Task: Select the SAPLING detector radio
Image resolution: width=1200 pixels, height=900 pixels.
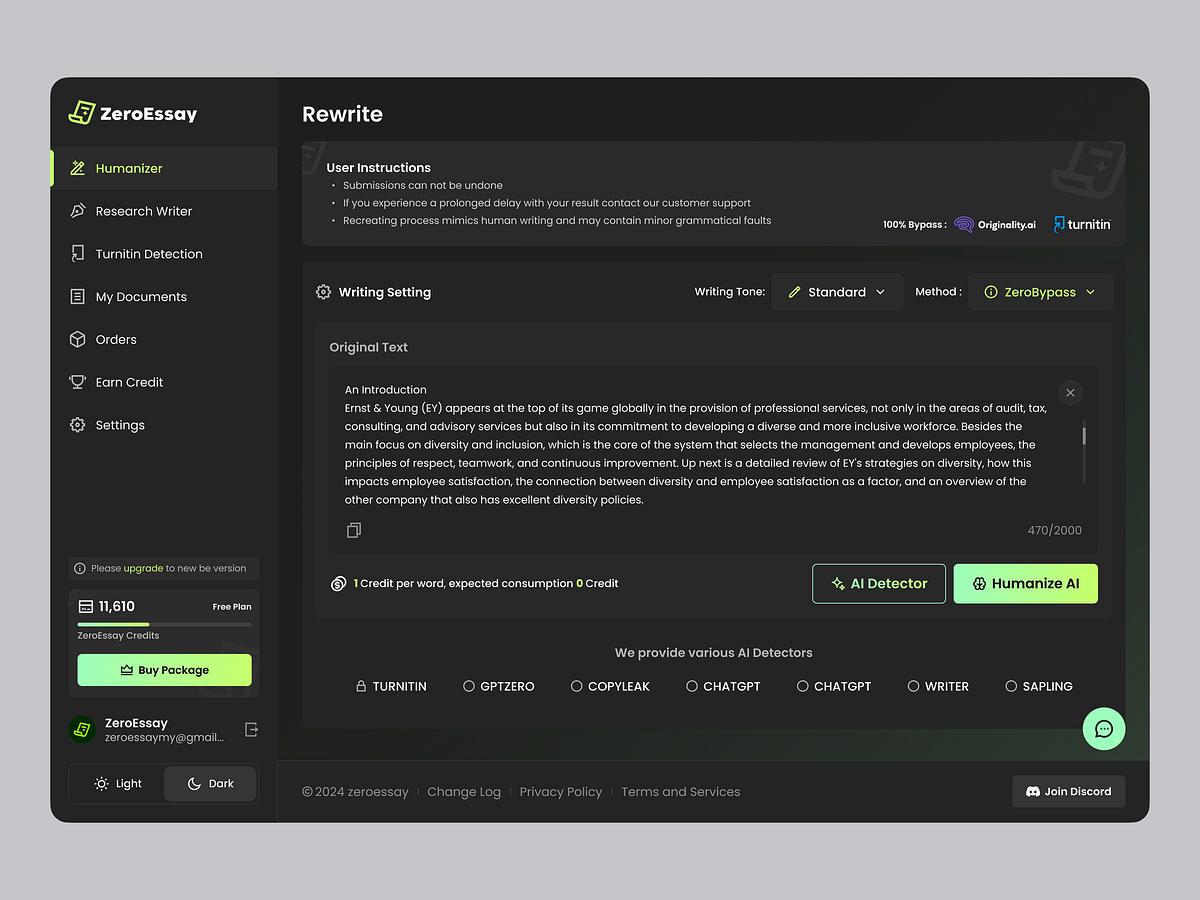Action: tap(1011, 686)
